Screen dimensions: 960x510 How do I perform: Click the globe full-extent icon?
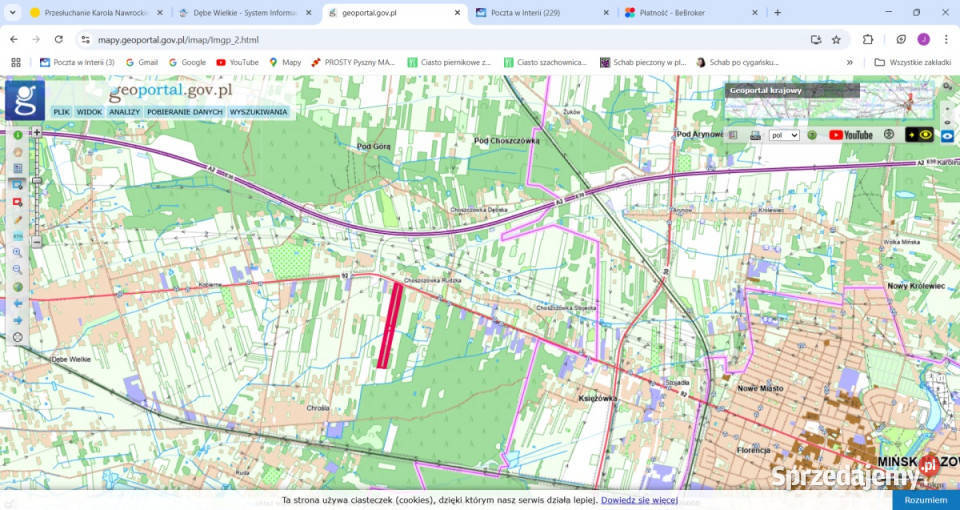(17, 287)
